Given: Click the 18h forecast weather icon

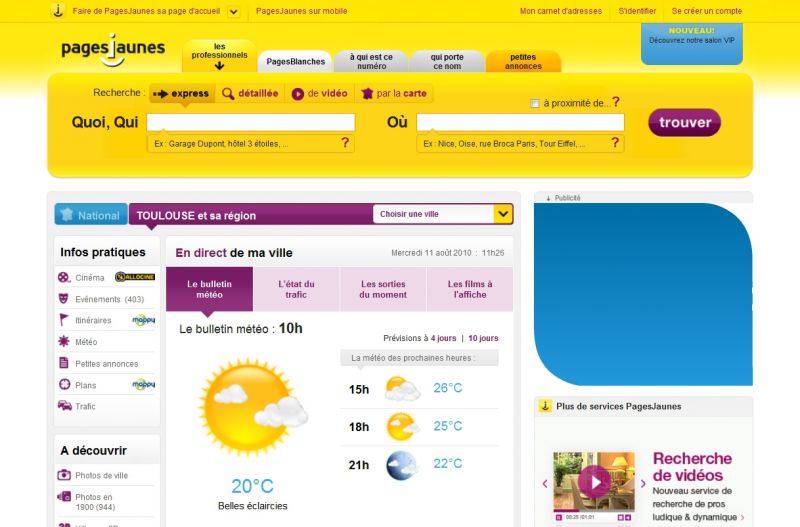Looking at the screenshot, I should tap(403, 426).
